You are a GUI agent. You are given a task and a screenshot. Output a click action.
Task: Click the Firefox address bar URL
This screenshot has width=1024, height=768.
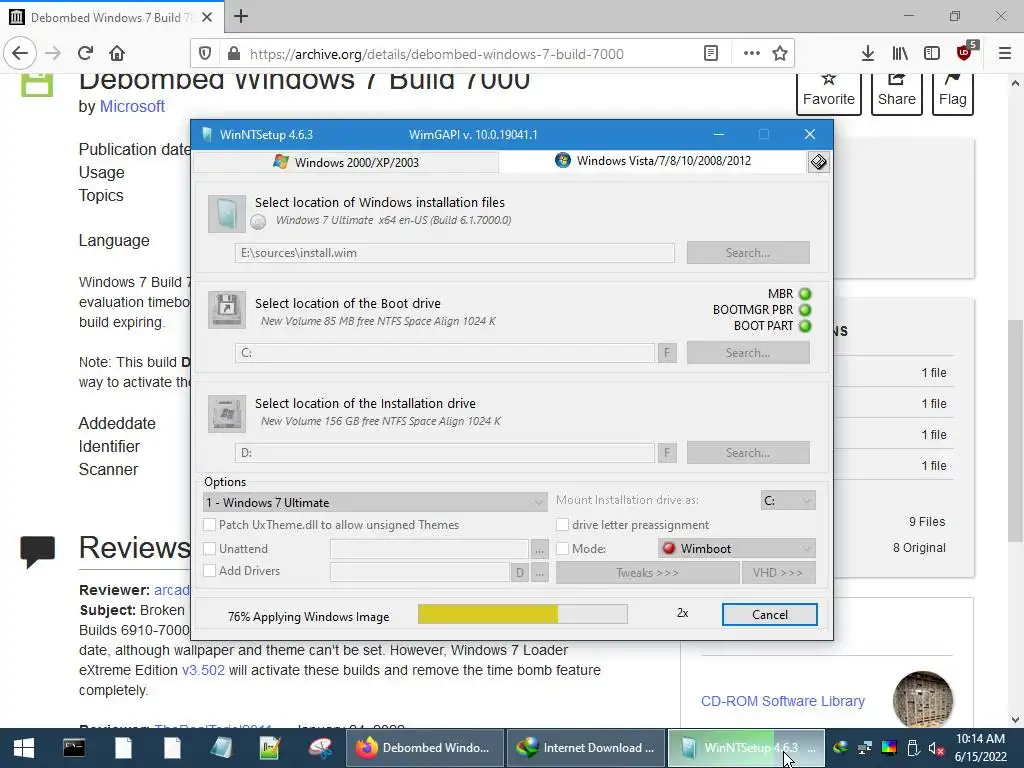pyautogui.click(x=436, y=54)
